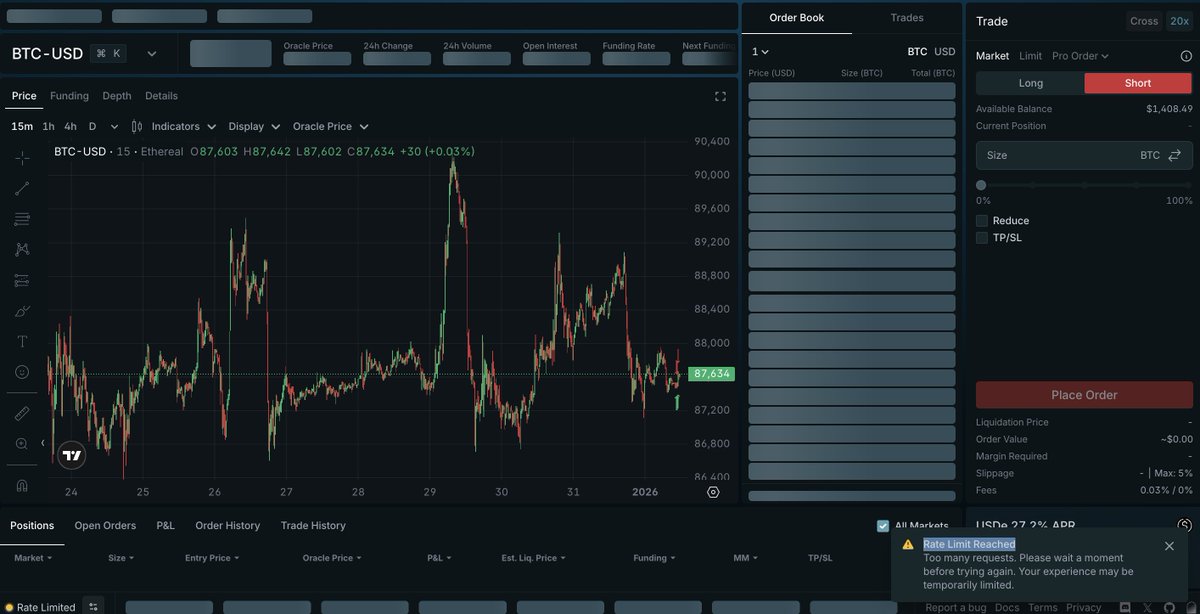Toggle the magnet mode tool
This screenshot has height=614, width=1200.
tap(22, 485)
